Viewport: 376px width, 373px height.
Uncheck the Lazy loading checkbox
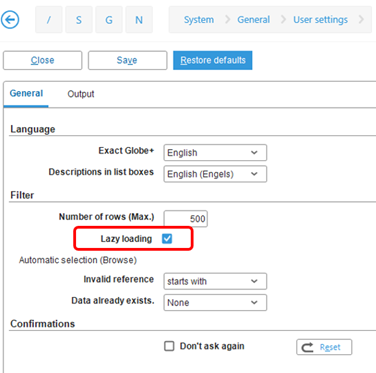pyautogui.click(x=167, y=238)
